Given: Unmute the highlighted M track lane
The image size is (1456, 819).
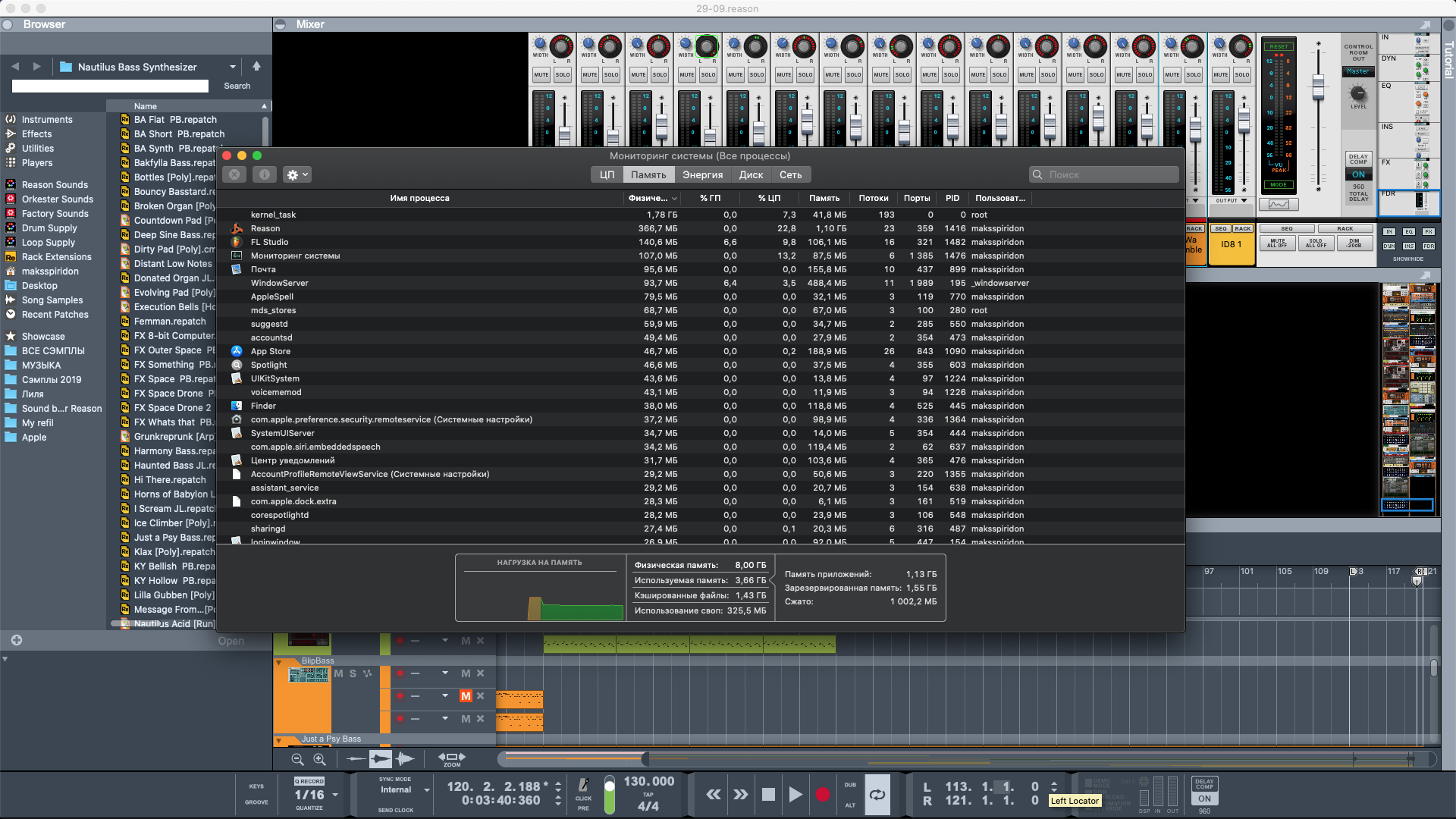Looking at the screenshot, I should (466, 696).
